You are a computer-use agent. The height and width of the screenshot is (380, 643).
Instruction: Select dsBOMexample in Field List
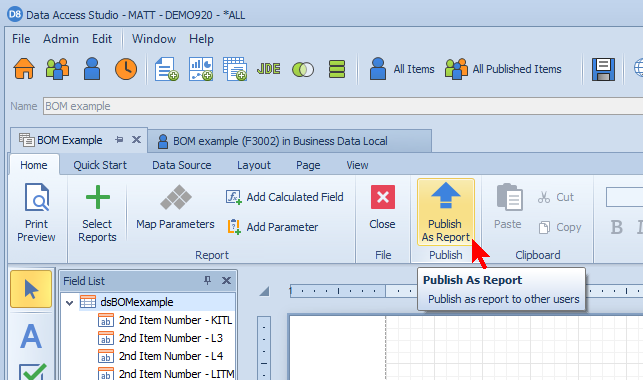coord(137,302)
